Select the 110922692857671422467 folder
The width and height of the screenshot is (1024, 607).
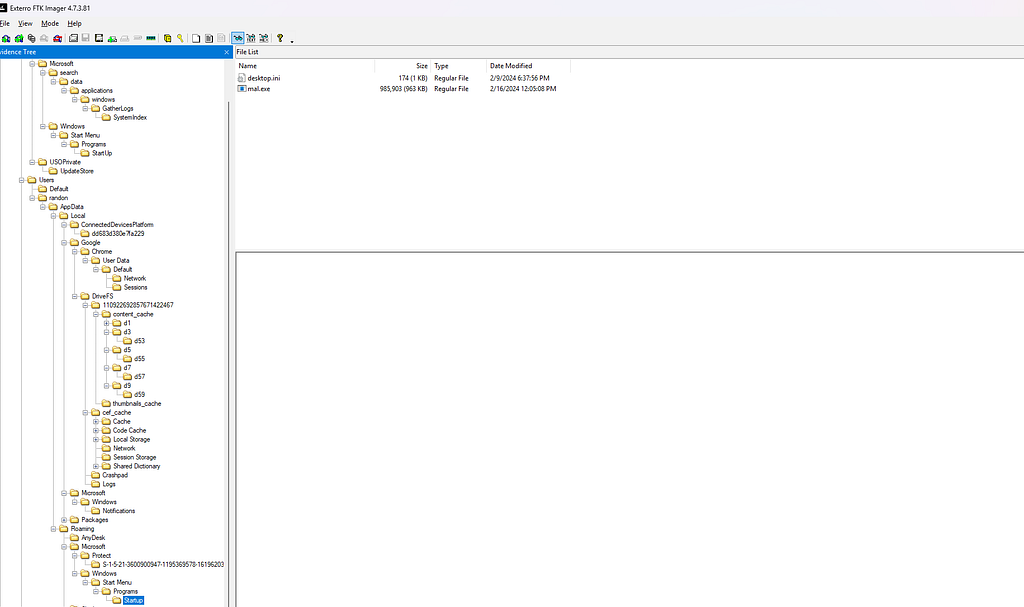(x=138, y=305)
